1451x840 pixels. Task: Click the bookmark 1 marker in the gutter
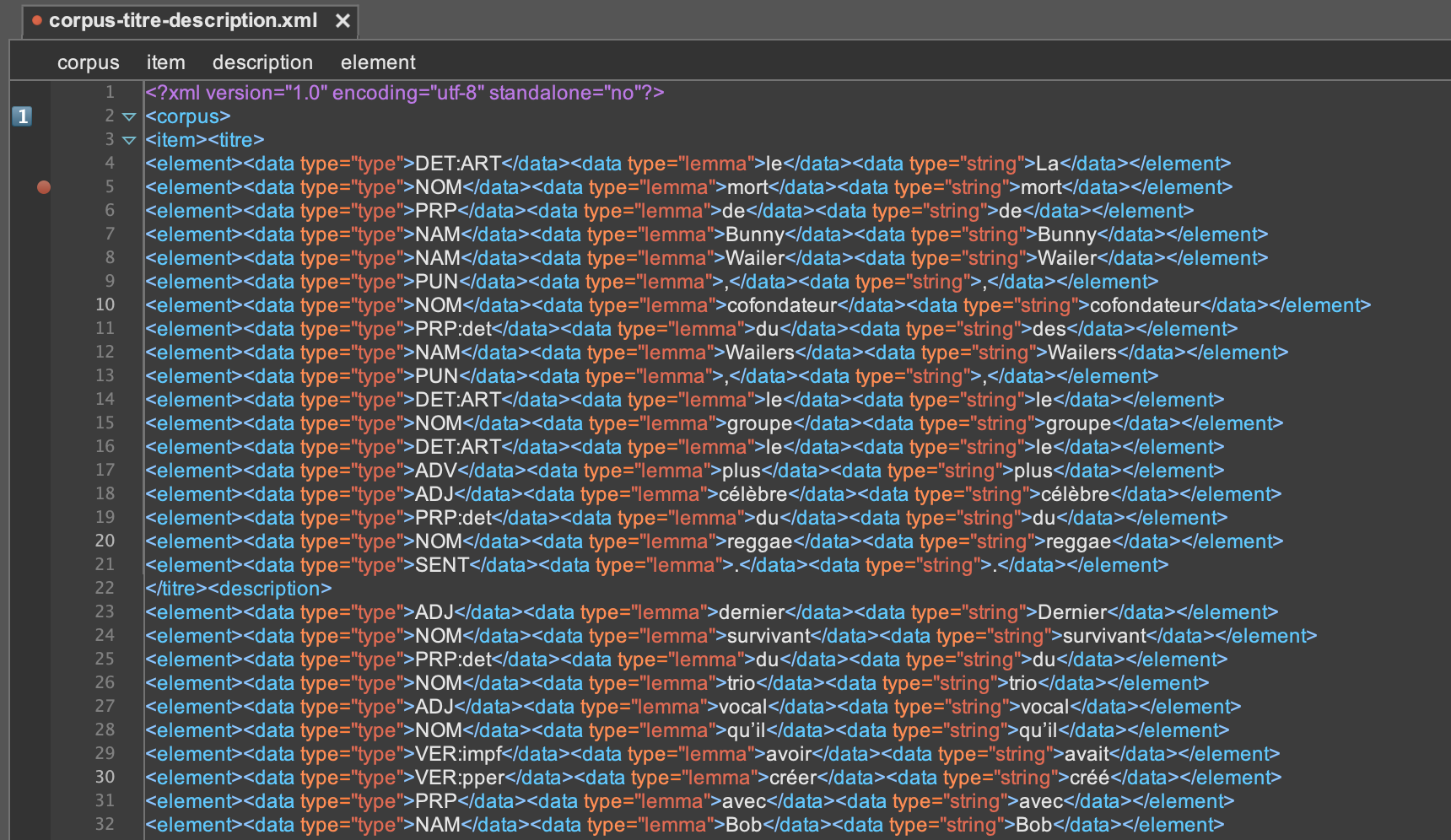click(x=23, y=116)
